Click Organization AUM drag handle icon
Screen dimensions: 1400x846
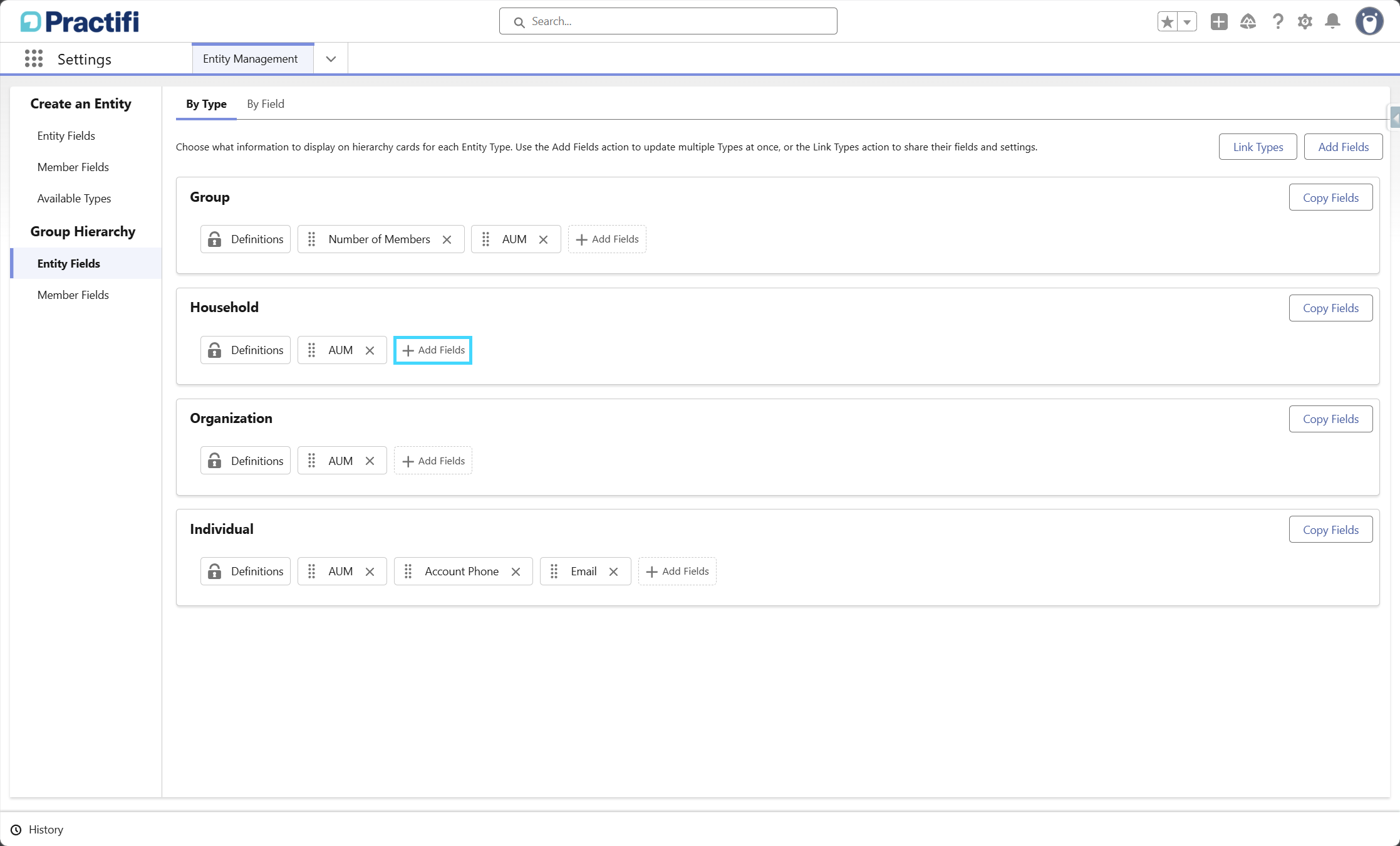click(x=312, y=461)
